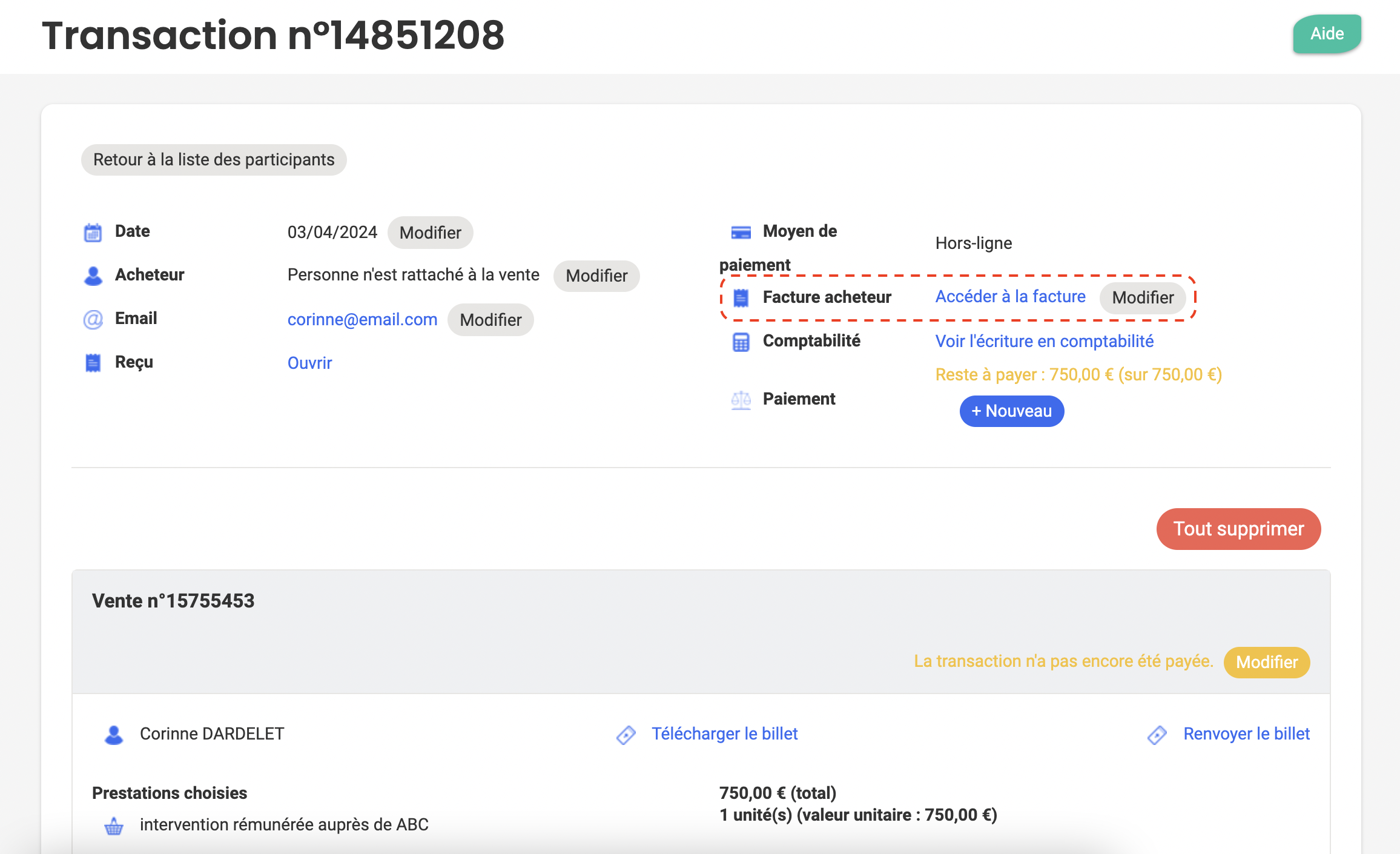The width and height of the screenshot is (1400, 854).
Task: Click the calendar icon beside Date
Action: (93, 232)
